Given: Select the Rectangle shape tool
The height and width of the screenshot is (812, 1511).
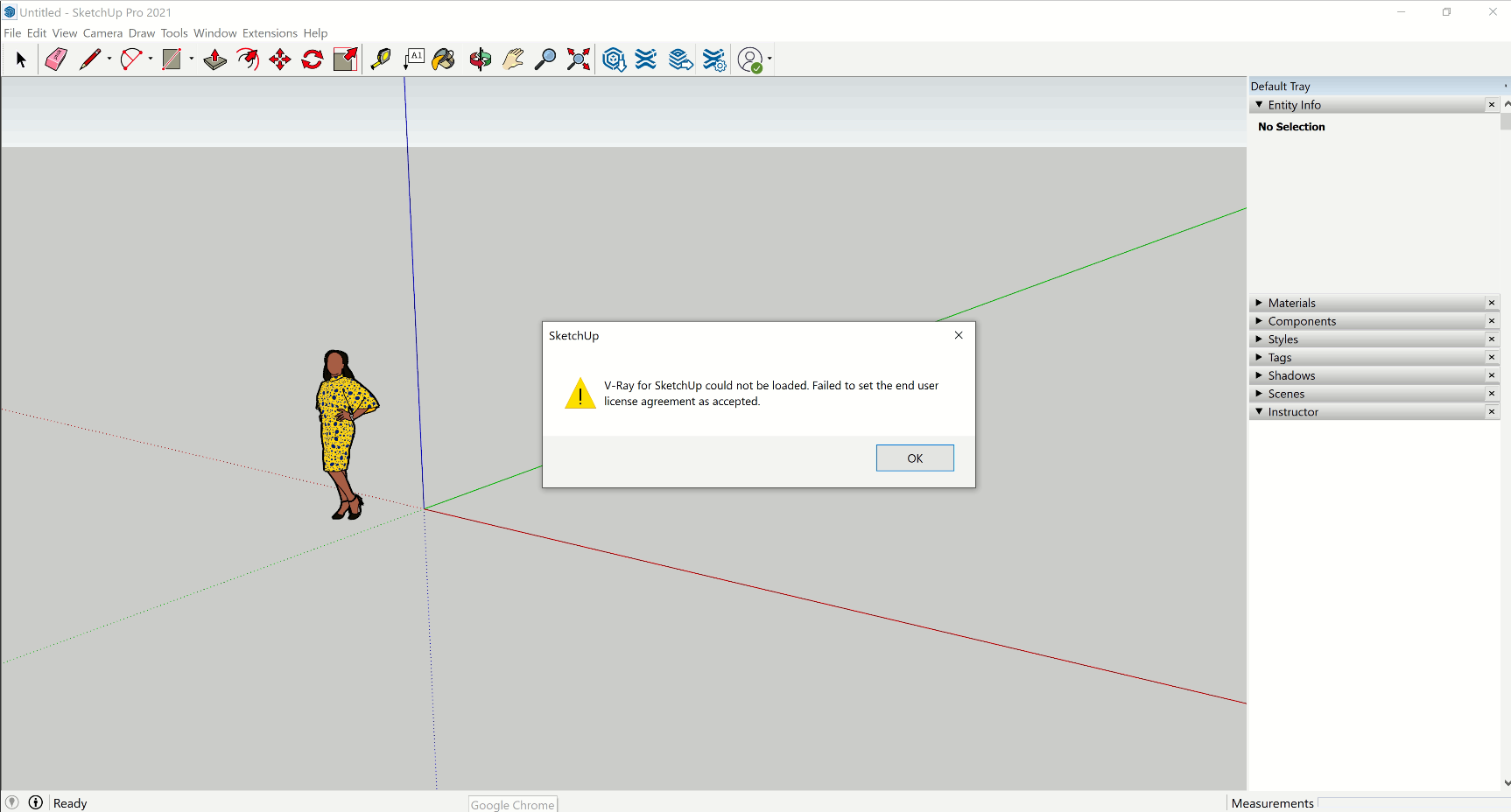Looking at the screenshot, I should coord(172,59).
